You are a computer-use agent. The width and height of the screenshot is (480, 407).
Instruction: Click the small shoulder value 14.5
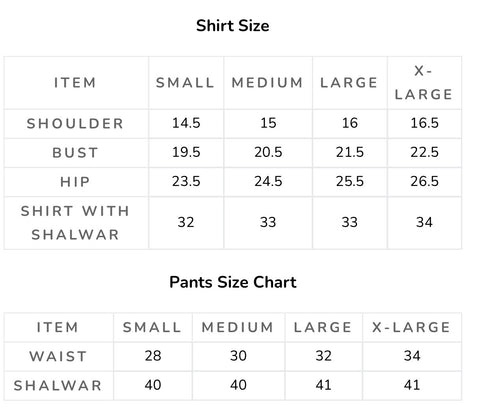[x=186, y=123]
